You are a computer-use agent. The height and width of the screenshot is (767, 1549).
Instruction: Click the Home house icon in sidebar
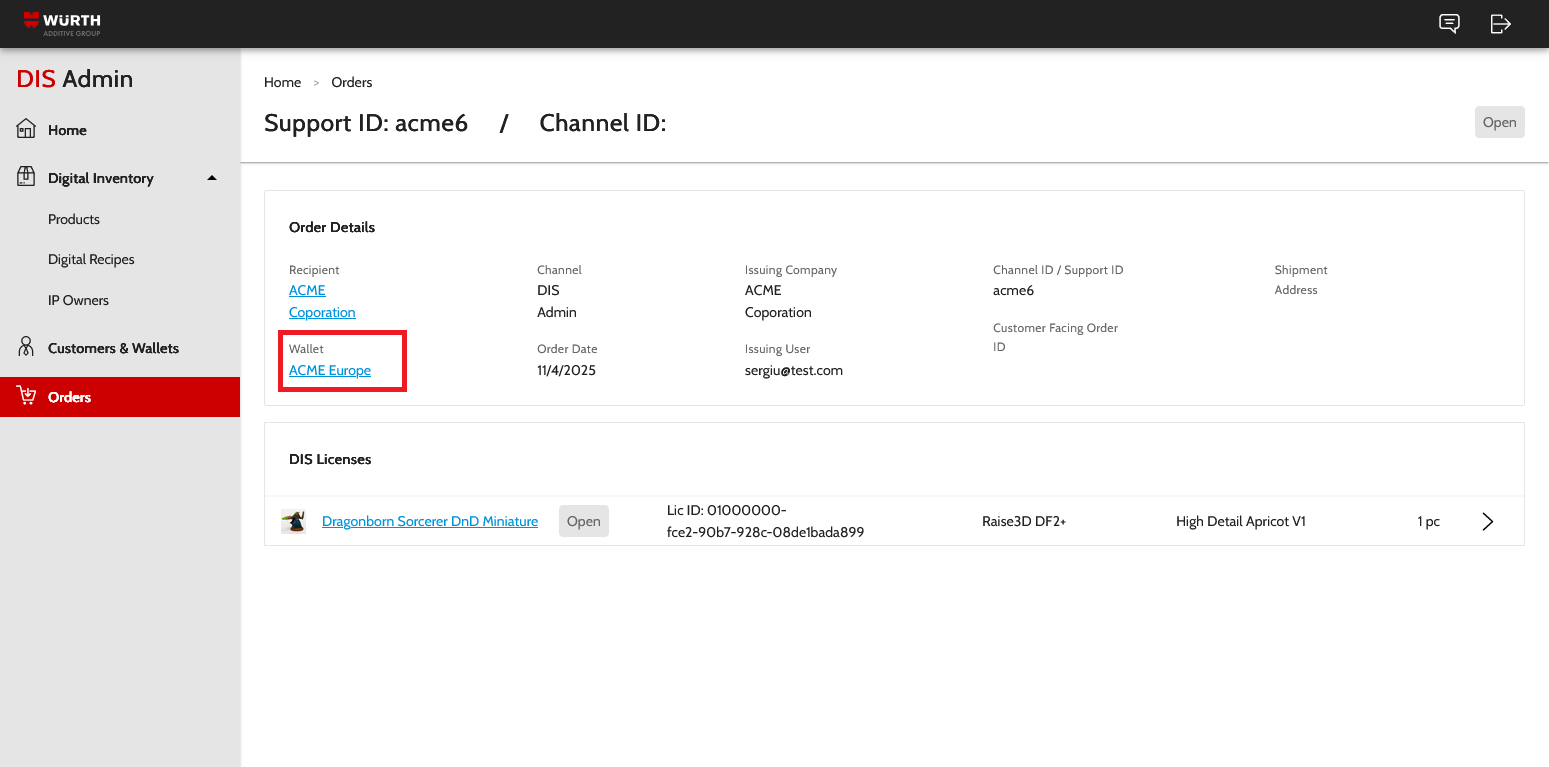27,130
